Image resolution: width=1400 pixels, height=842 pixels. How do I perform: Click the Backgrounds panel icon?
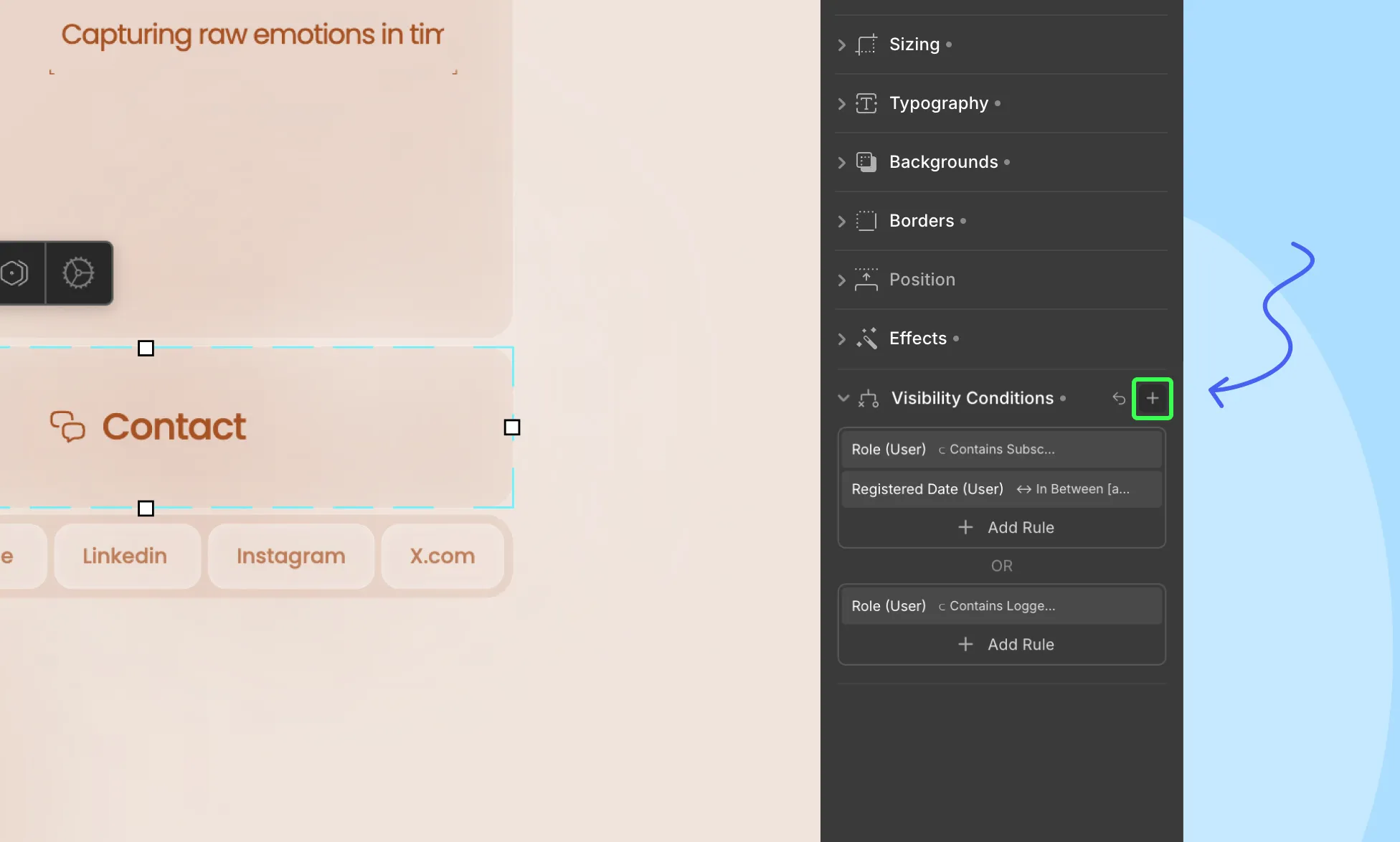pos(866,162)
